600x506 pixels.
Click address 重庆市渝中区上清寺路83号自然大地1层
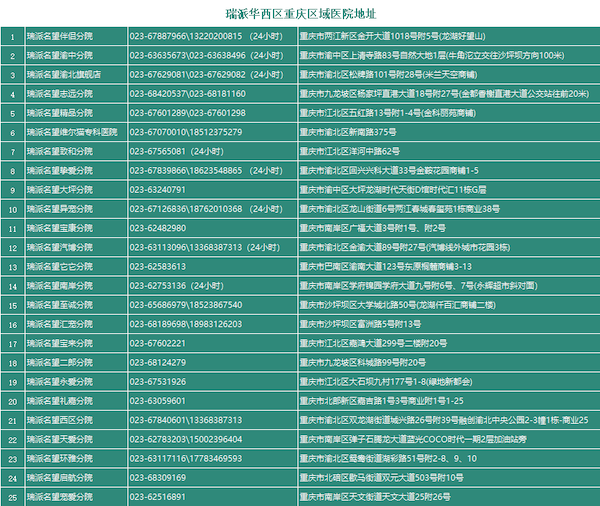click(x=432, y=55)
